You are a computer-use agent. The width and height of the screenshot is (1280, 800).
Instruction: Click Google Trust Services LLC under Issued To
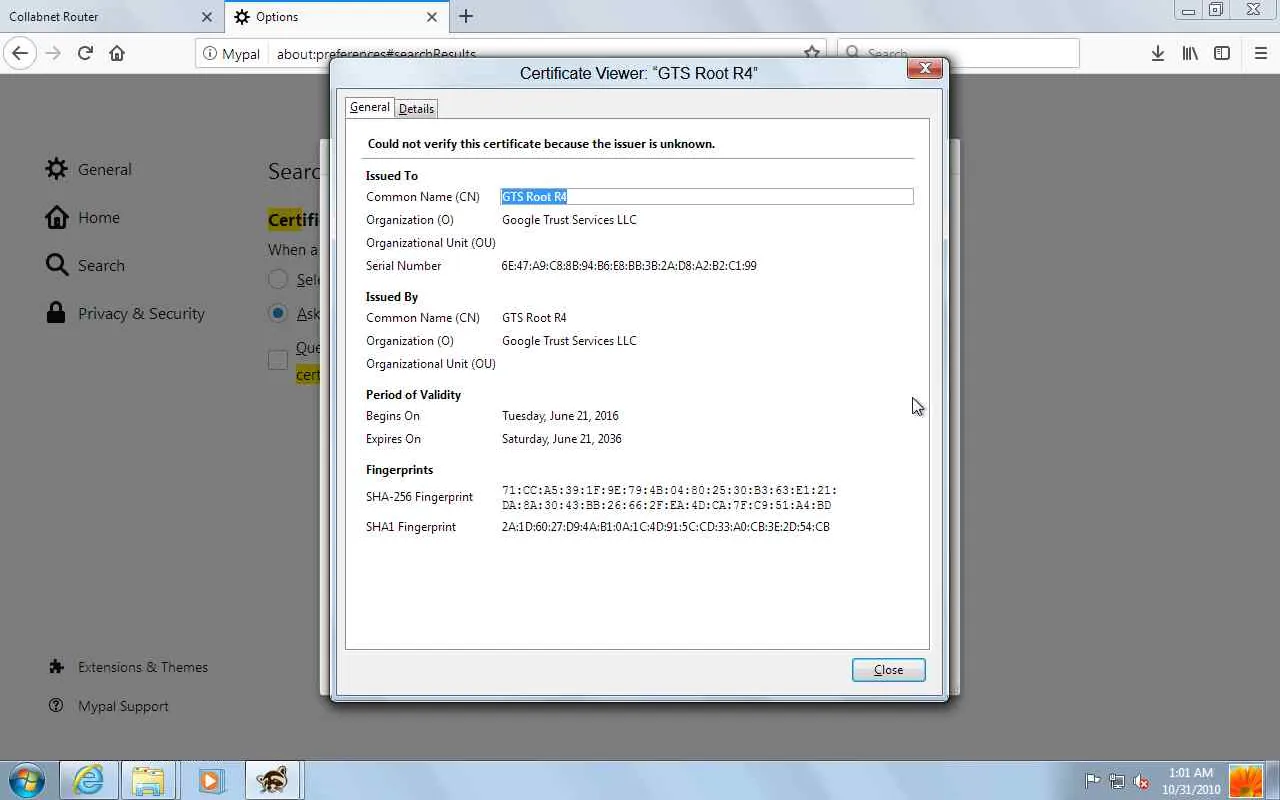(569, 220)
